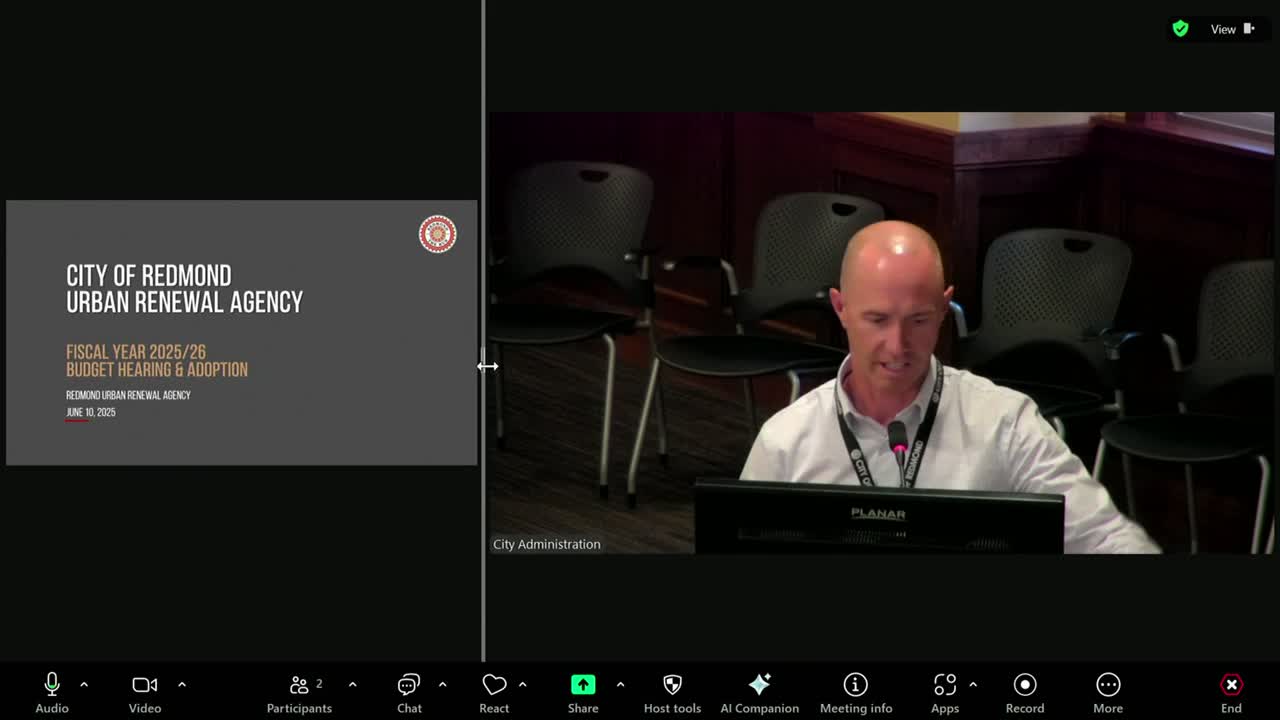Viewport: 1280px width, 720px height.
Task: Expand the caret next to Chat
Action: point(442,685)
